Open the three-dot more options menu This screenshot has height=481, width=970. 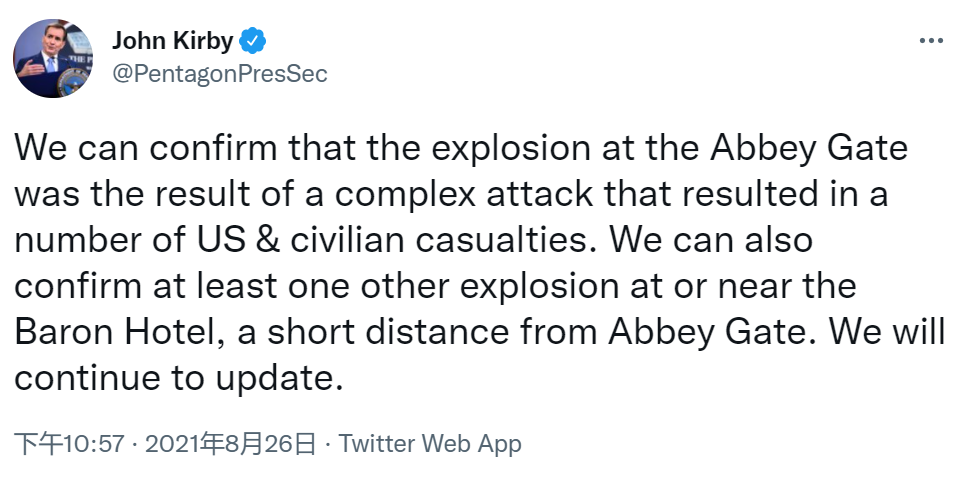tap(930, 41)
